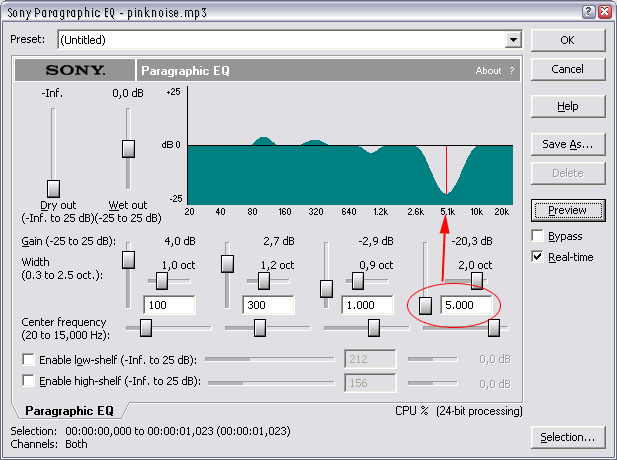
Task: Click the fourth band gain slider handle
Action: tap(425, 306)
